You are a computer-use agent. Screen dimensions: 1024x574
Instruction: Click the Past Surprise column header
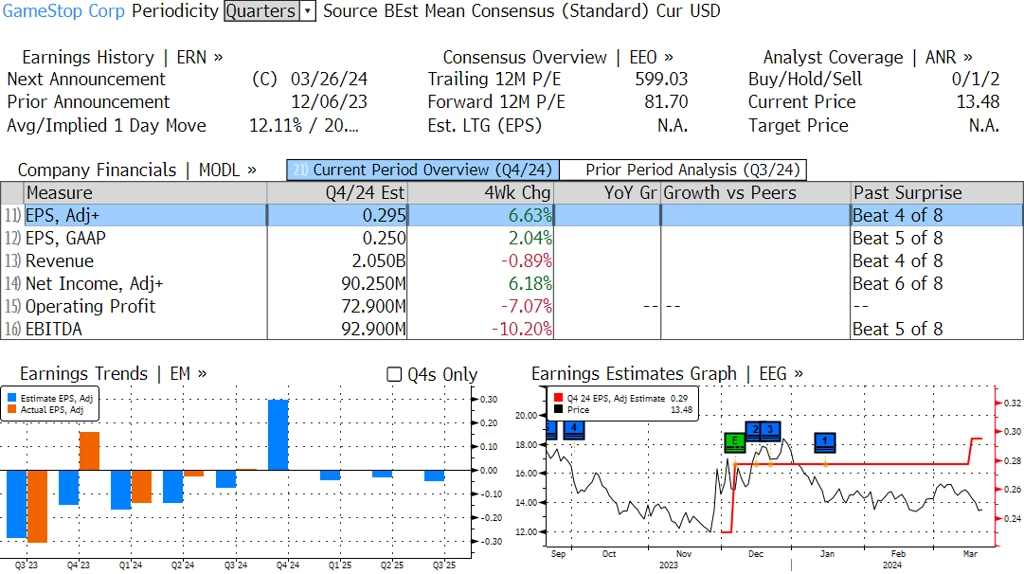pos(937,193)
